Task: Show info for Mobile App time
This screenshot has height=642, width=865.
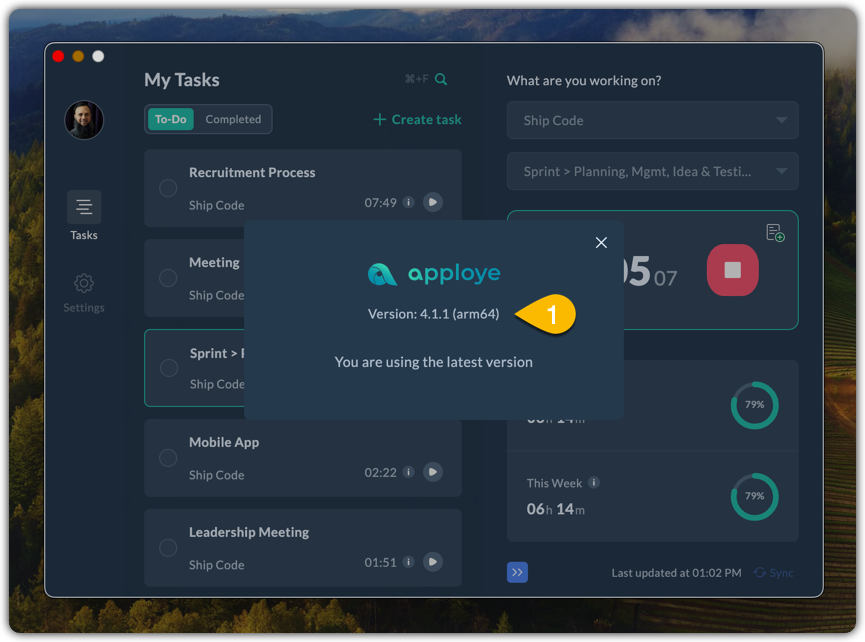Action: pos(408,472)
